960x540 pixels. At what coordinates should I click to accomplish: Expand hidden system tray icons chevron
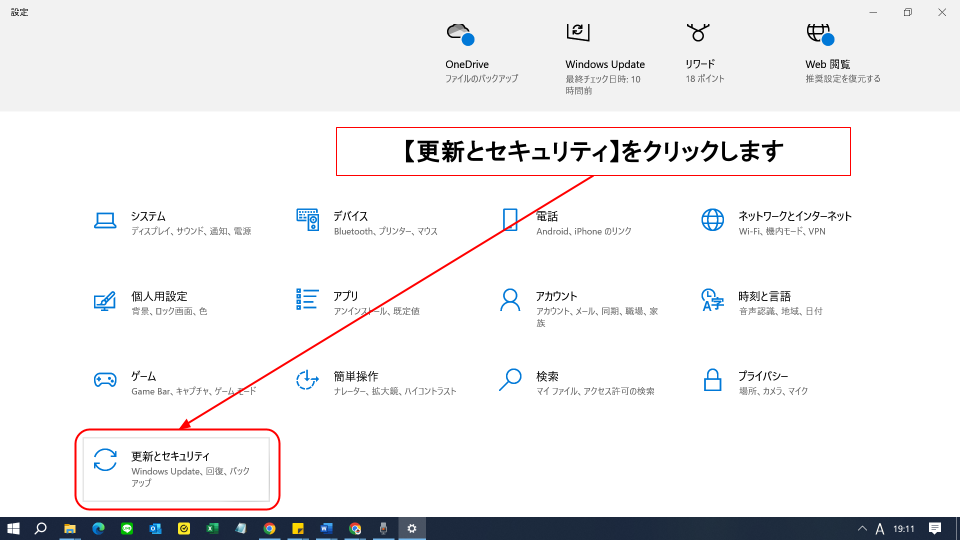pos(862,528)
